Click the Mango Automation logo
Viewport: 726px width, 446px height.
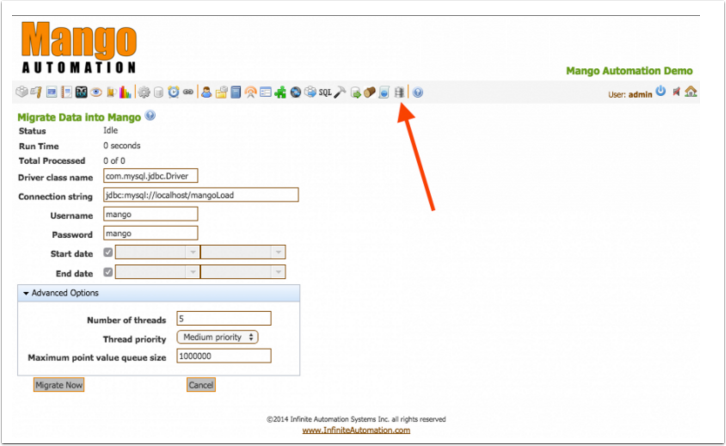tap(79, 47)
